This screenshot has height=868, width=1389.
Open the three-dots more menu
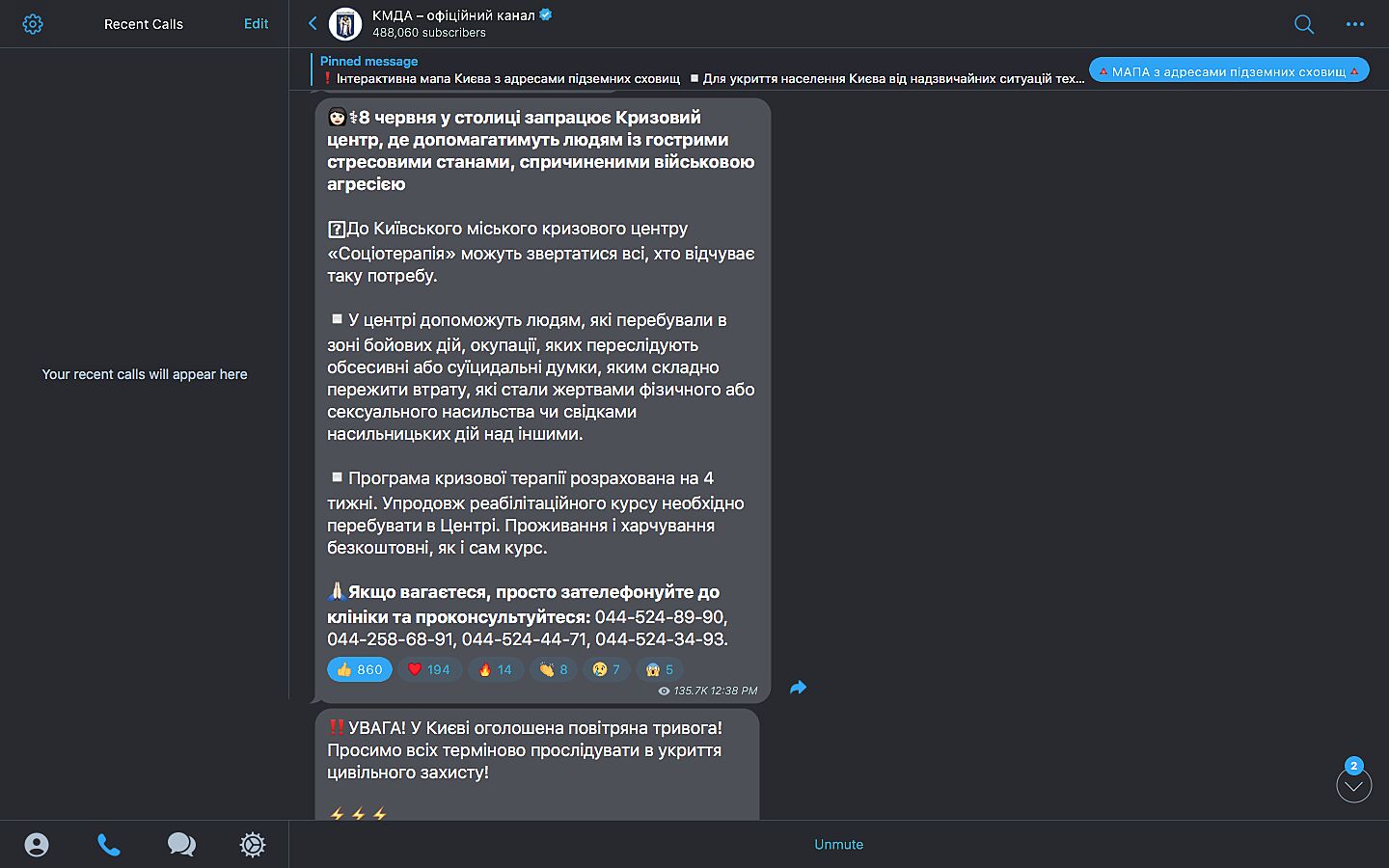pyautogui.click(x=1355, y=24)
